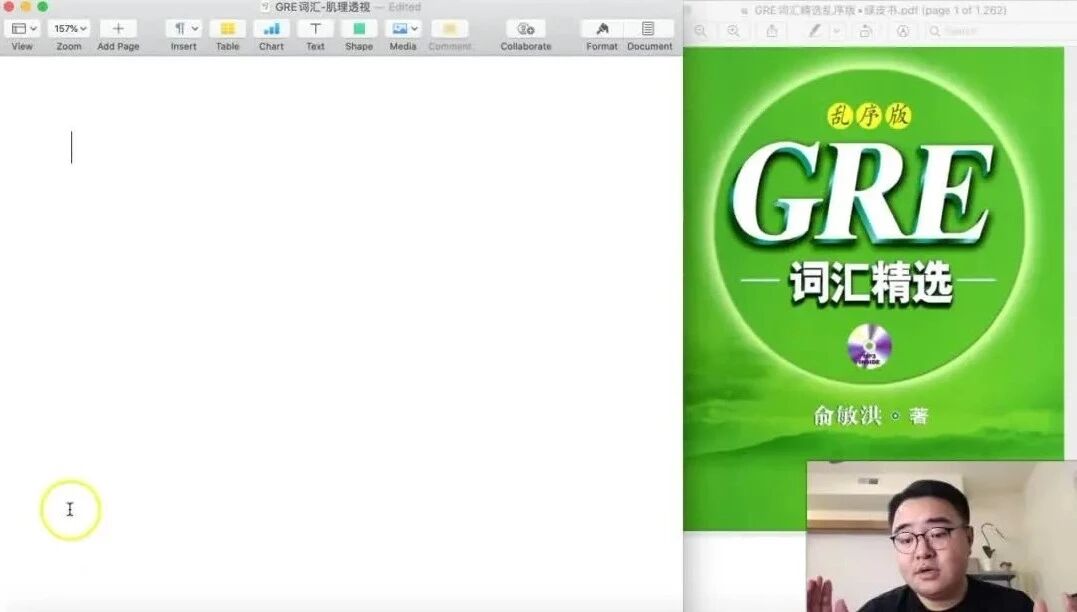Click the document title GRE词汇-肌理透视
1077x612 pixels.
point(322,7)
